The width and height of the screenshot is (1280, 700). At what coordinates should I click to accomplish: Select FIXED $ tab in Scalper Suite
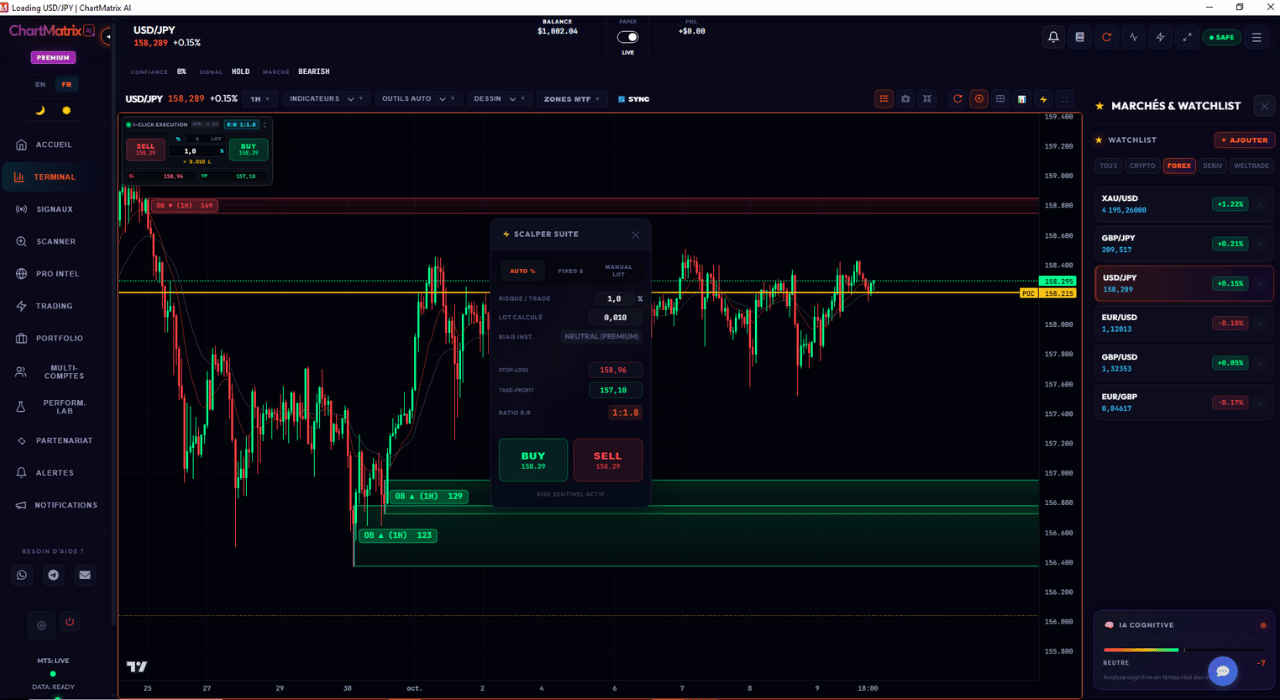pyautogui.click(x=570, y=271)
